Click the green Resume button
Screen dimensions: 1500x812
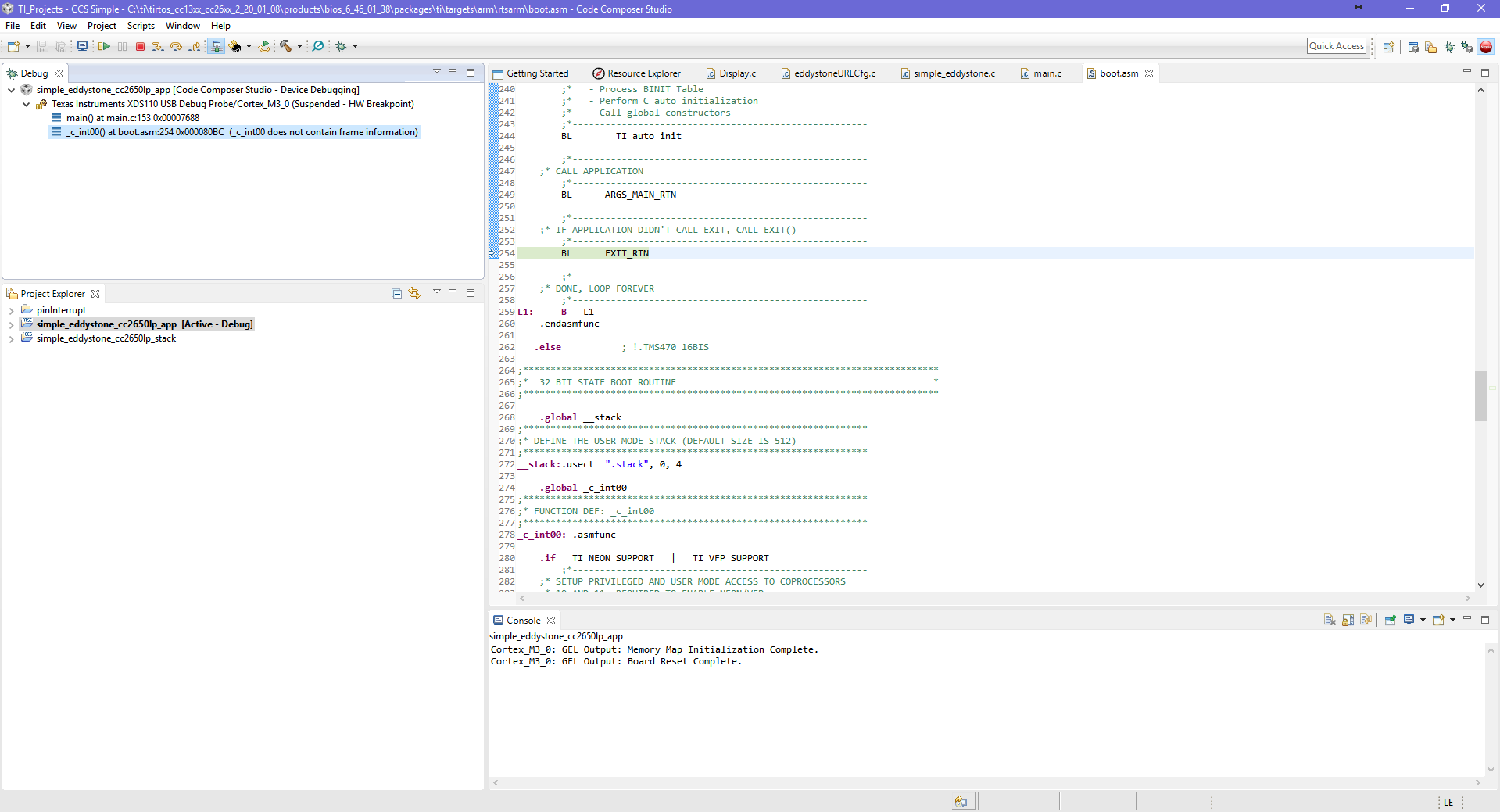coord(104,47)
